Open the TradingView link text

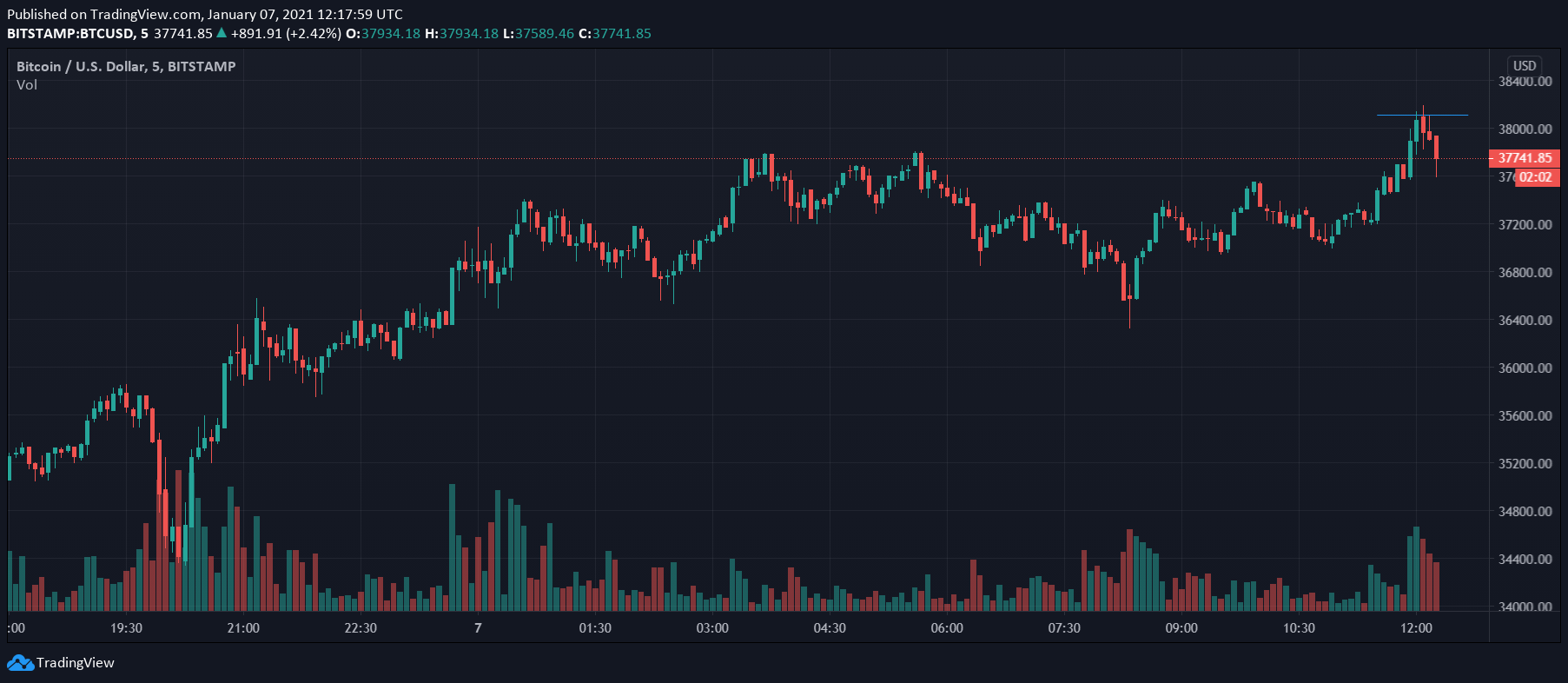(75, 663)
